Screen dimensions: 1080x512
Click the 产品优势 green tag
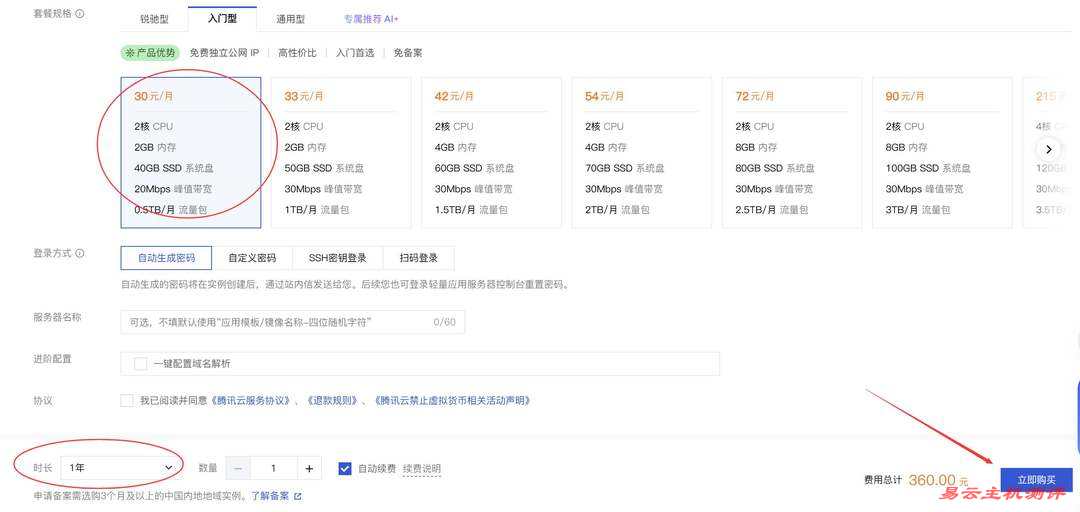(x=150, y=52)
